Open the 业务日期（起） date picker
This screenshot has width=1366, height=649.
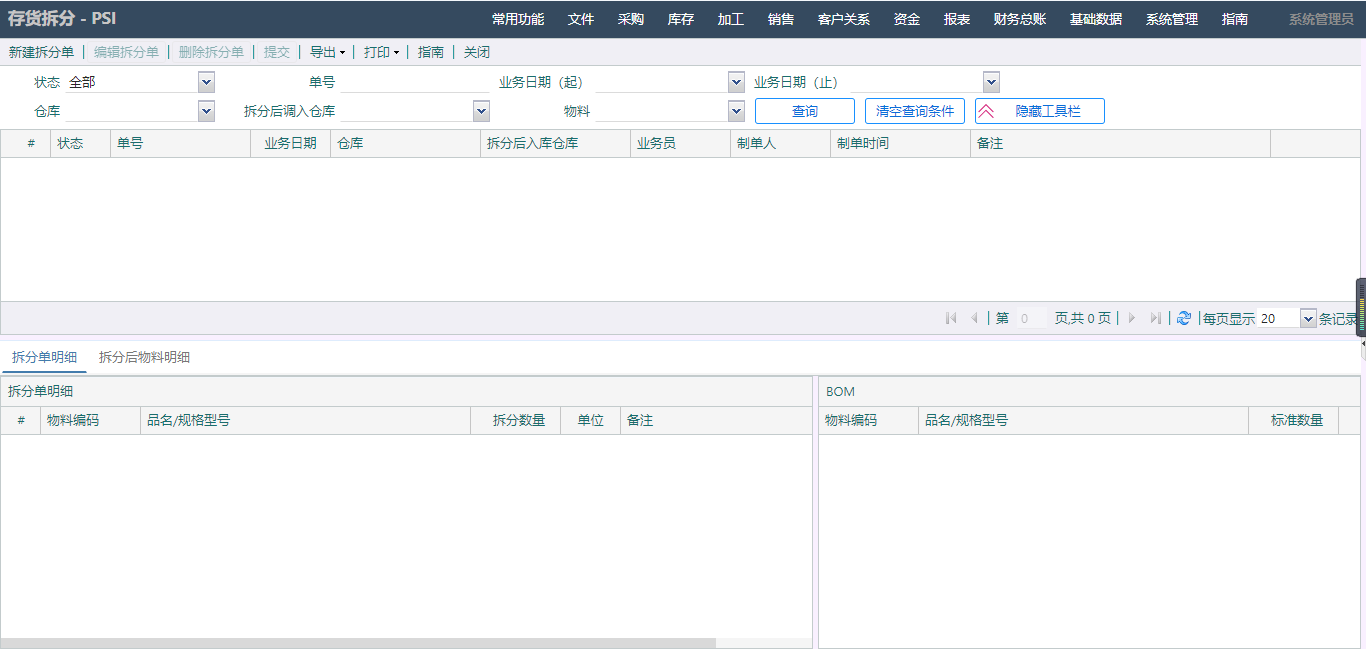click(736, 82)
